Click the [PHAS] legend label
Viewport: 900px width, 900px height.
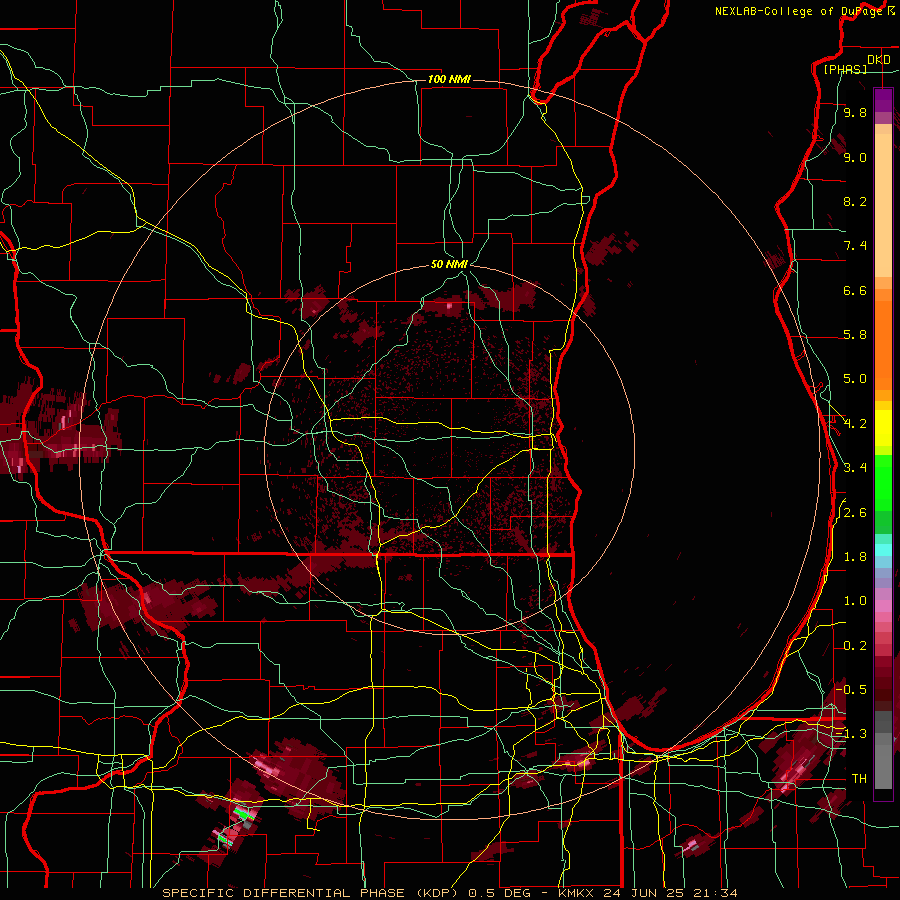point(845,69)
